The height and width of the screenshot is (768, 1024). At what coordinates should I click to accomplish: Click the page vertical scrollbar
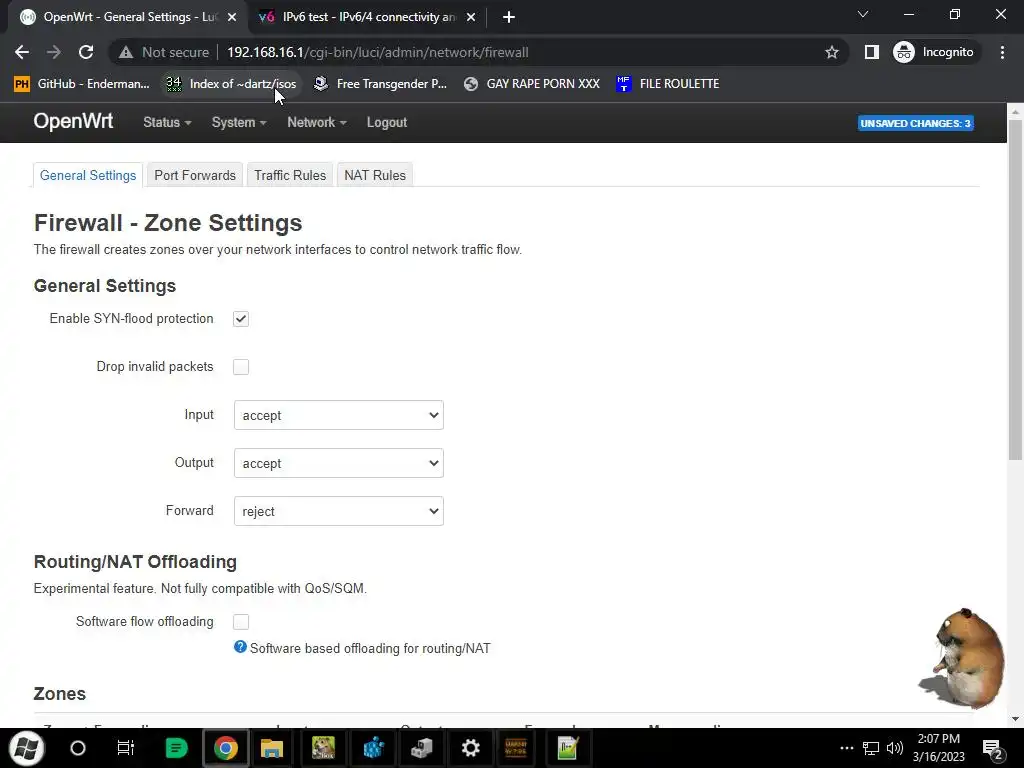pos(1016,291)
